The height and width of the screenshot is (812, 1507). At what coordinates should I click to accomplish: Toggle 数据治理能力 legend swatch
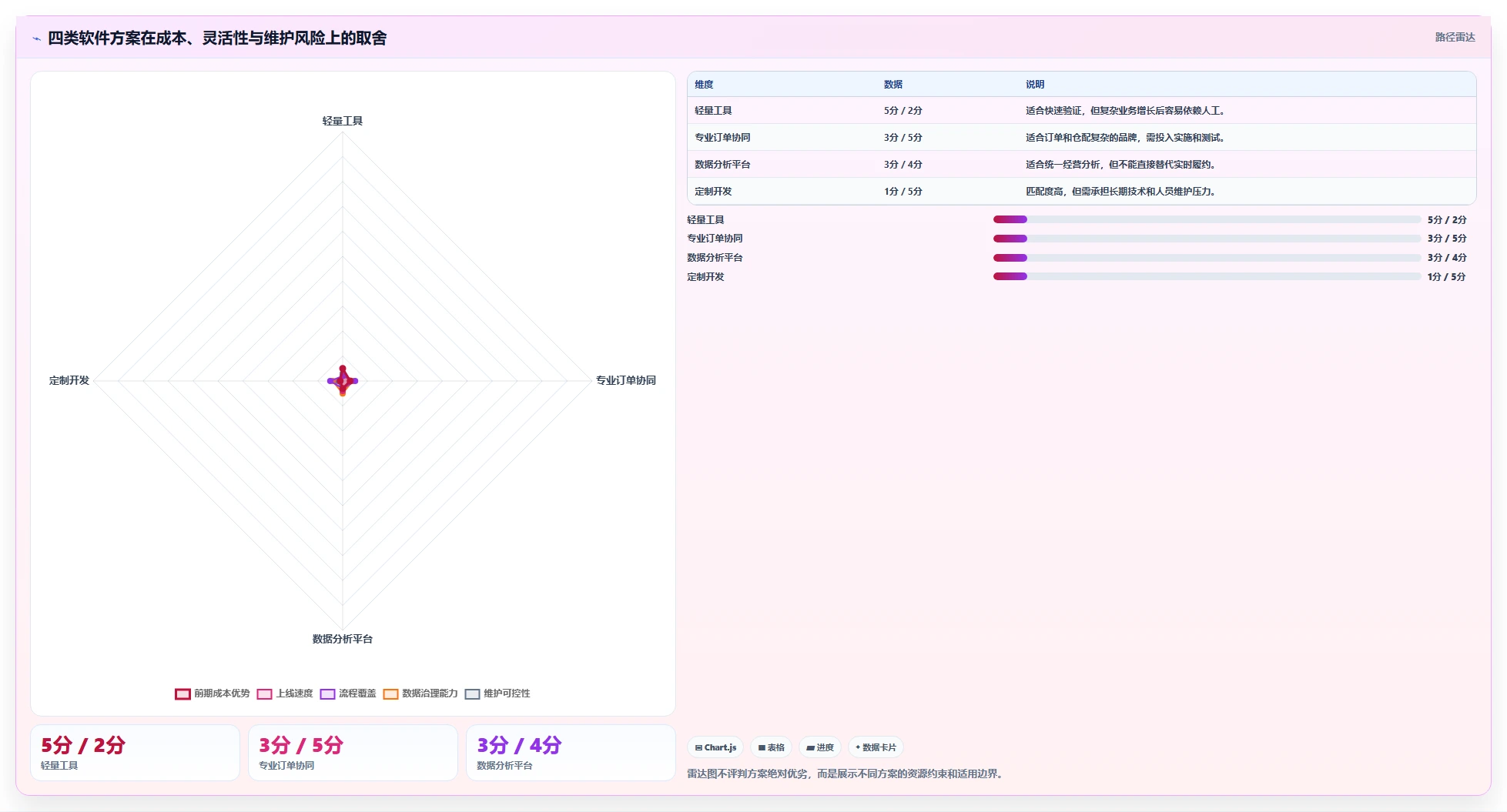pos(390,693)
